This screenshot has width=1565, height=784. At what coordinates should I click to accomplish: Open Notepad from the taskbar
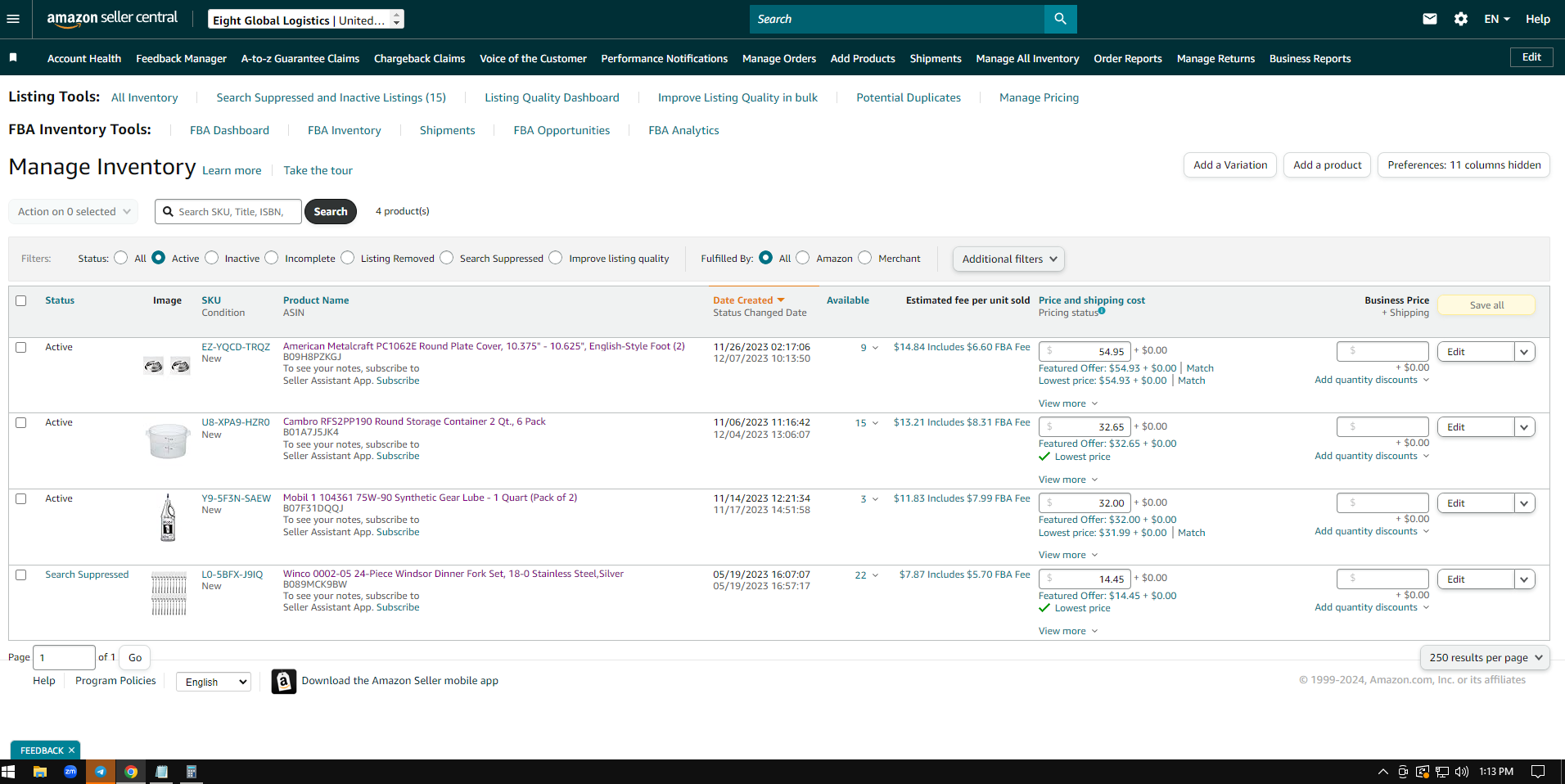161,772
